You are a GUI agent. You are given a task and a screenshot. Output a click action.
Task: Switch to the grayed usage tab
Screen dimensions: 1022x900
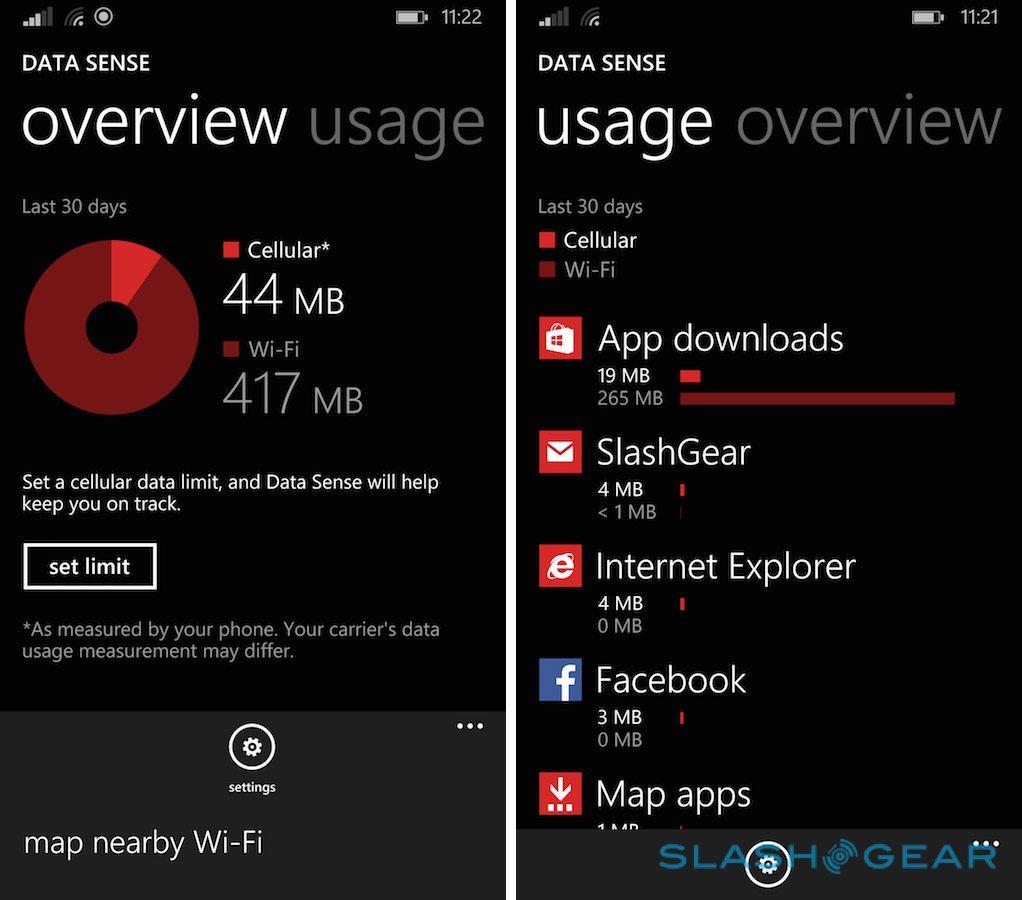tap(396, 124)
